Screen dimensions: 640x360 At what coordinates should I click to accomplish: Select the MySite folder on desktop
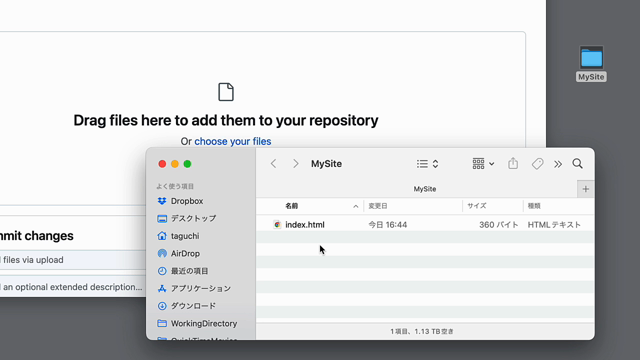point(591,63)
